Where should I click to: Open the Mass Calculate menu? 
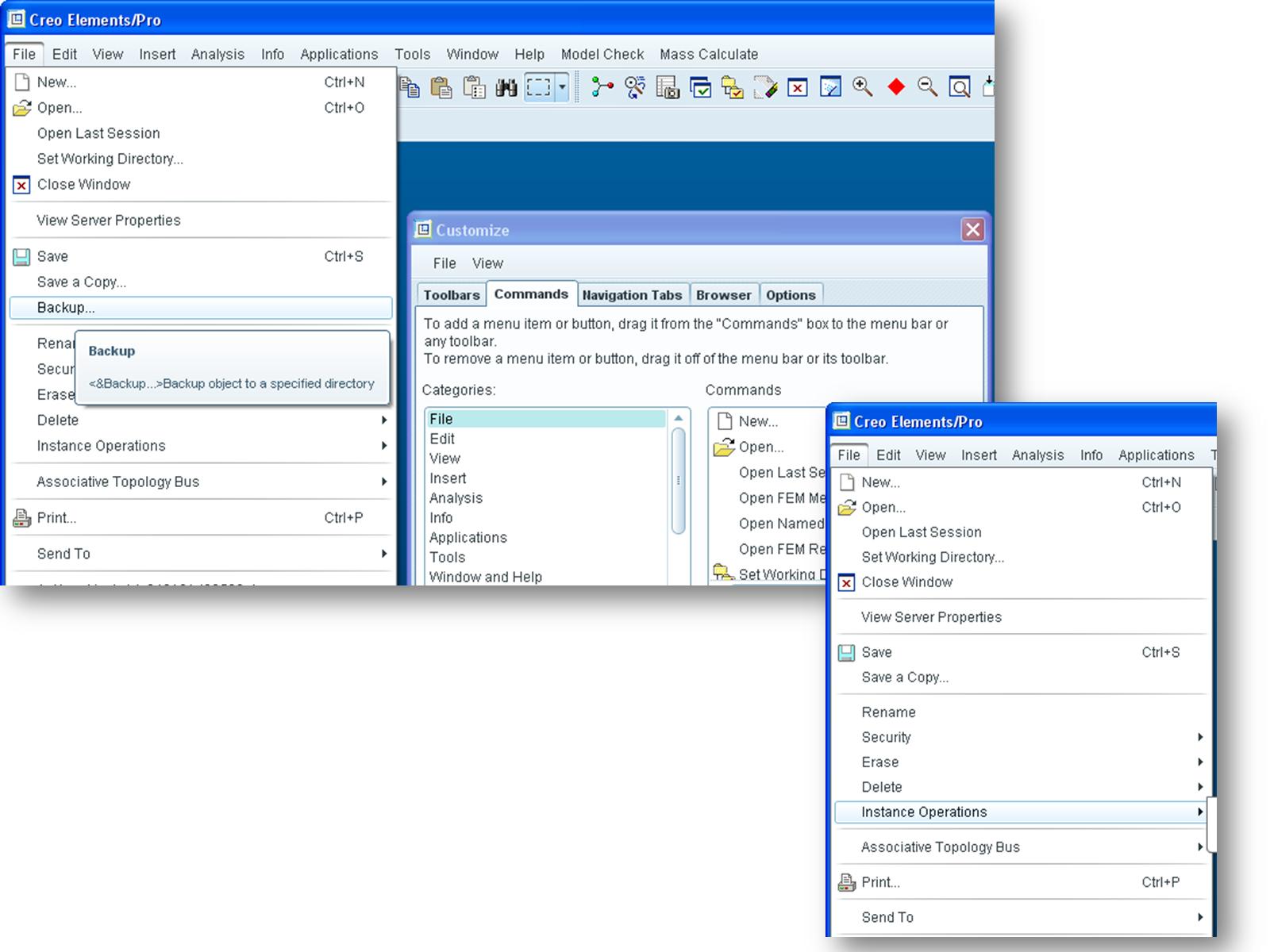[x=709, y=54]
